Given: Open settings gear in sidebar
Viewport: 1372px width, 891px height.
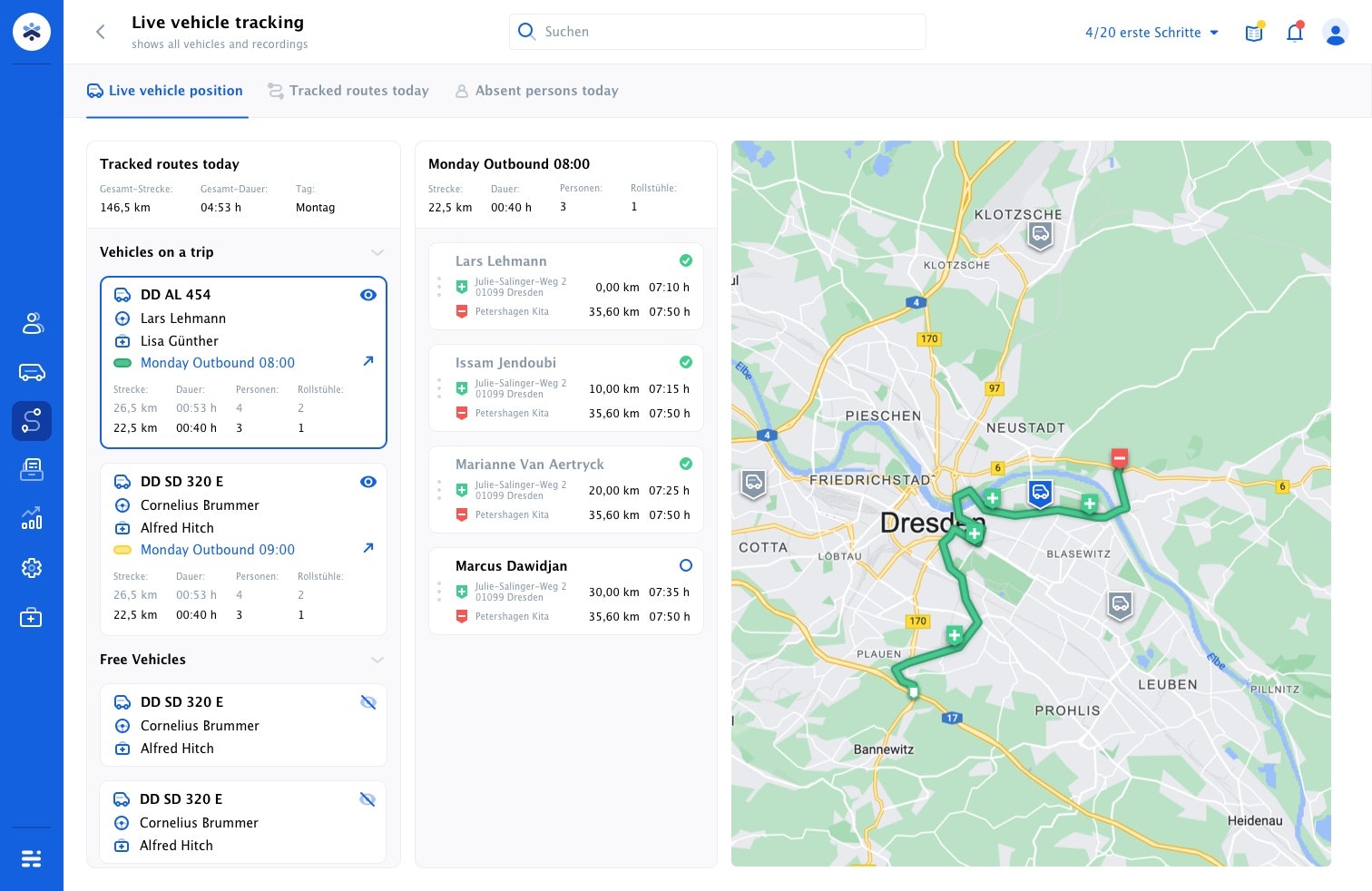Looking at the screenshot, I should coord(32,568).
